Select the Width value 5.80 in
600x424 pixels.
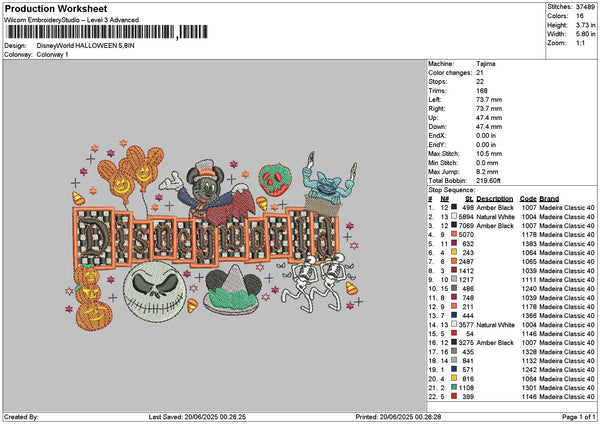tap(585, 34)
